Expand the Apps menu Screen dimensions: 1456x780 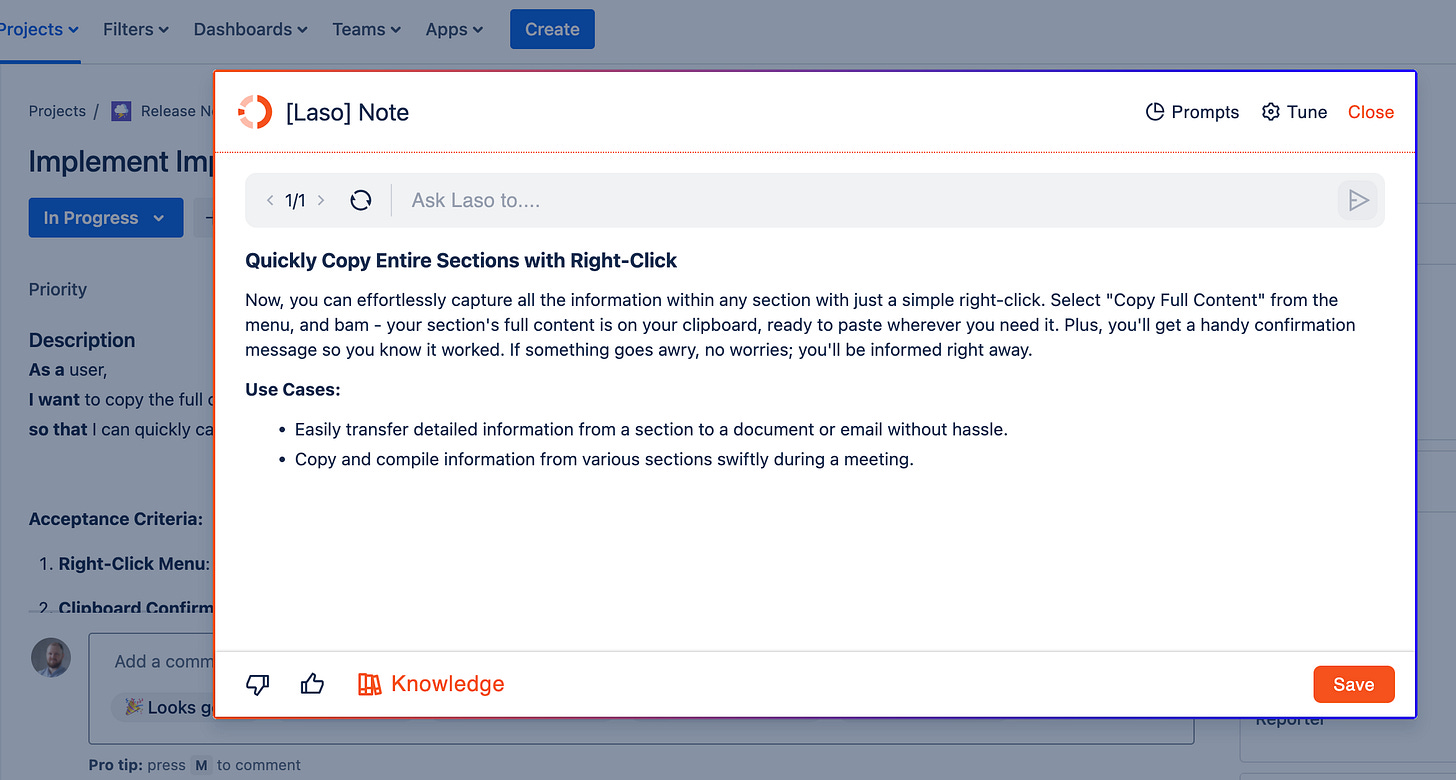click(455, 29)
